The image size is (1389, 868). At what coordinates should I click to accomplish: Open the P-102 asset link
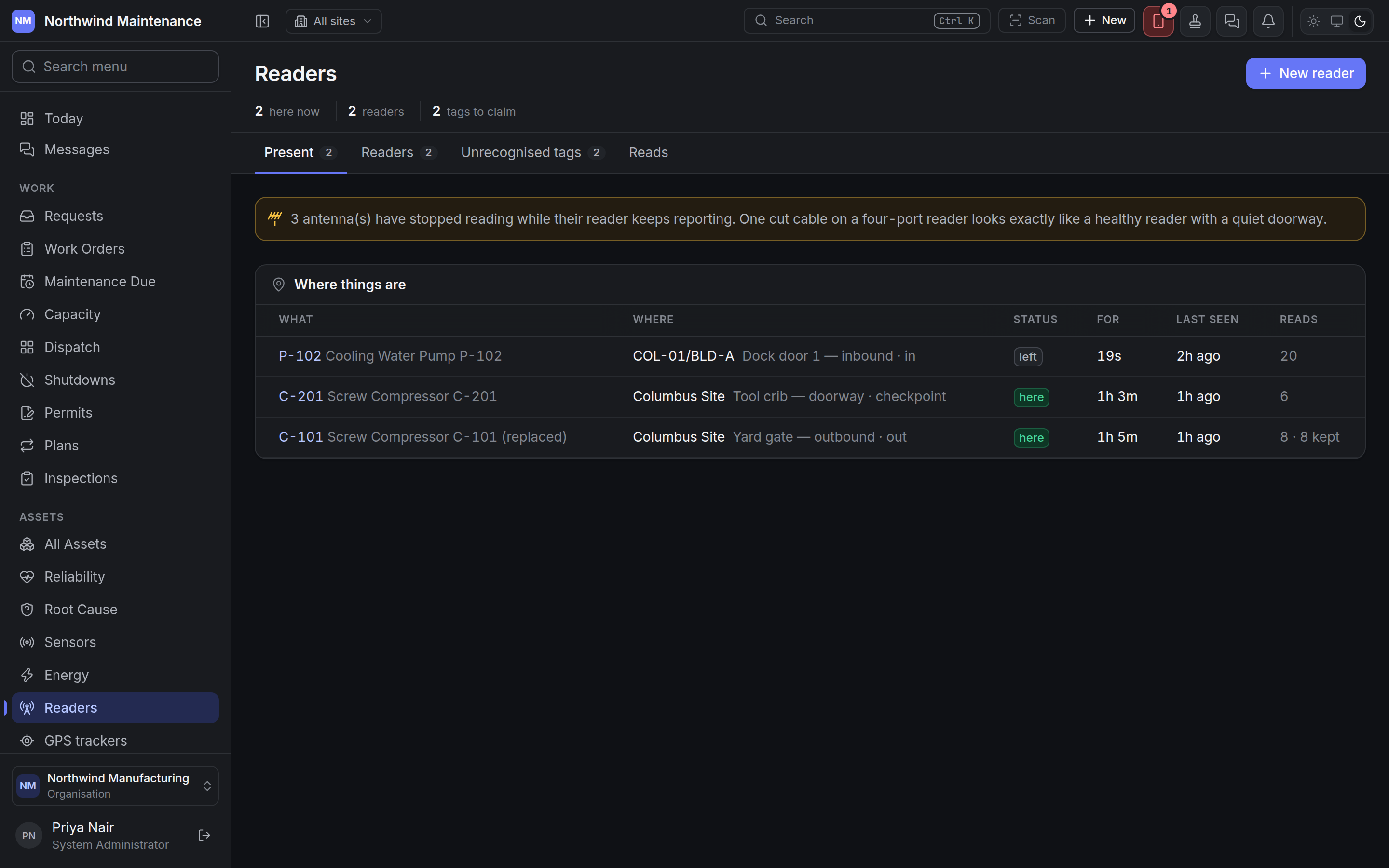click(300, 356)
